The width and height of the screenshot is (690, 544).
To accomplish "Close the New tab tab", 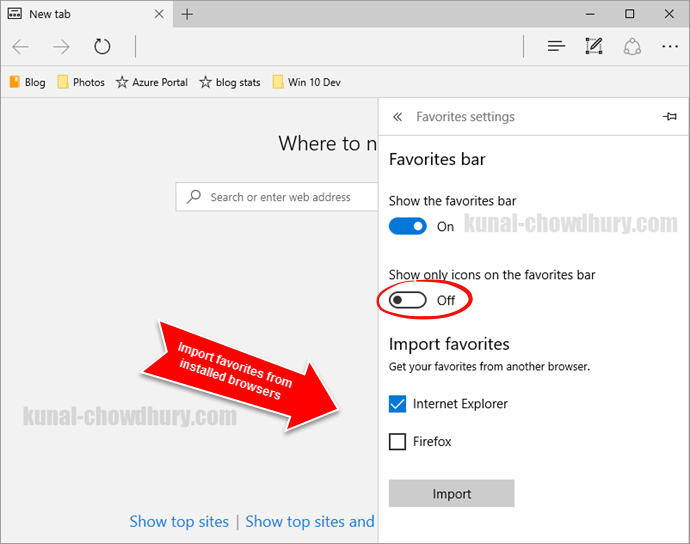I will click(x=159, y=14).
